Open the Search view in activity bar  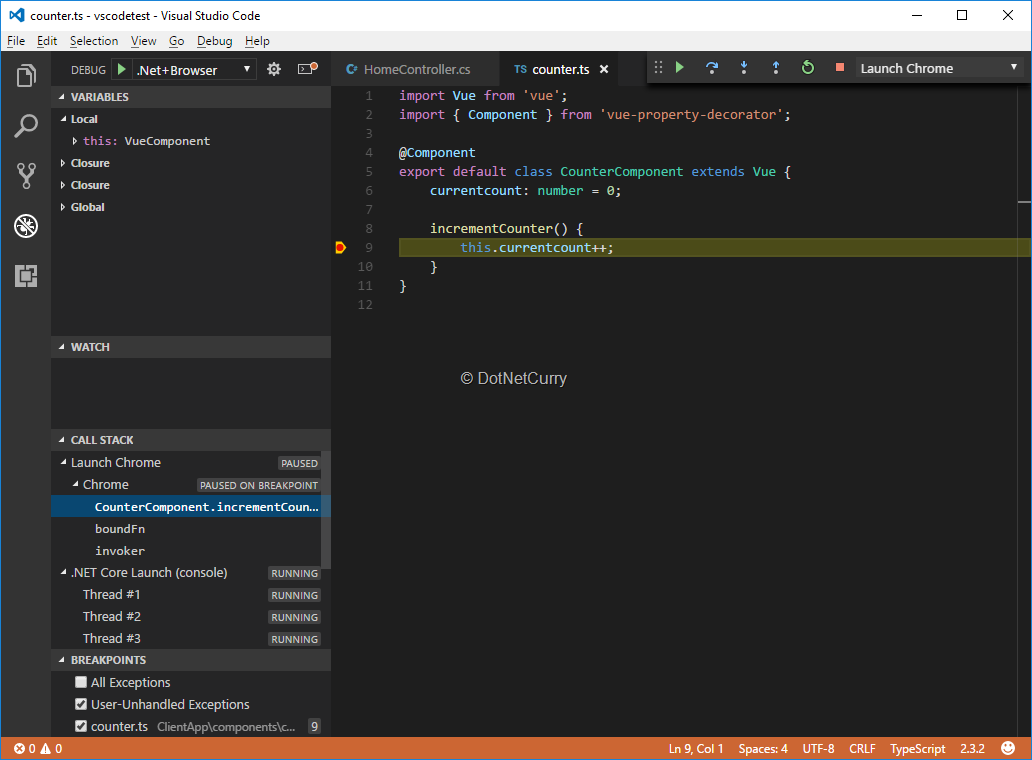pyautogui.click(x=26, y=126)
